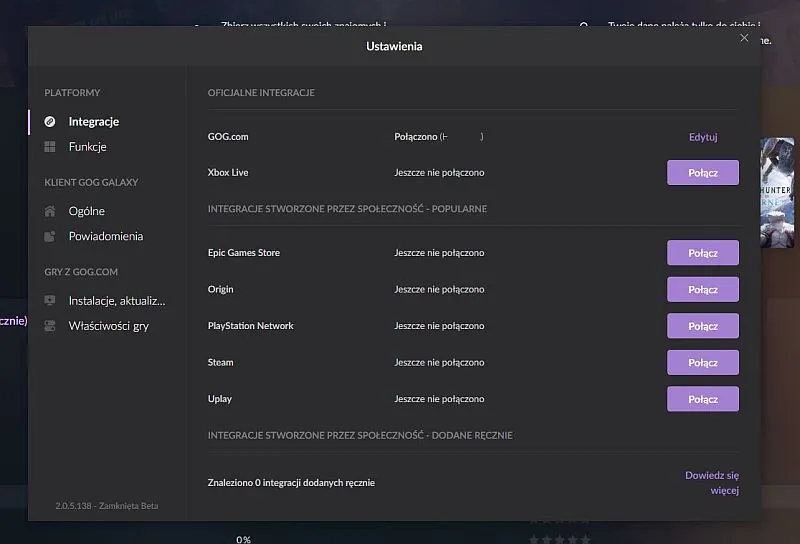Connect Origin using Połącz button
This screenshot has width=800, height=544.
[703, 289]
